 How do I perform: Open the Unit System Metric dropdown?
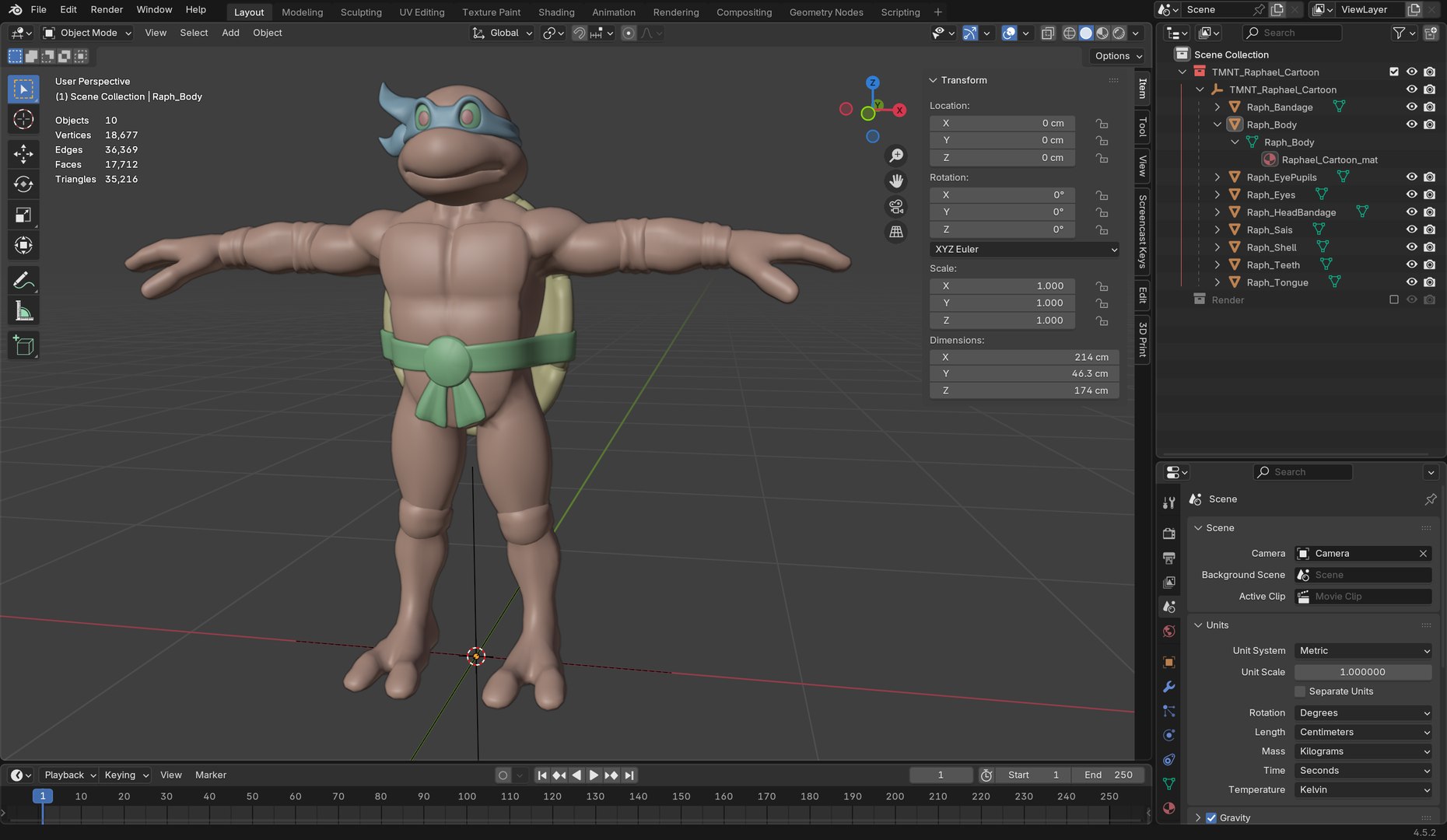(x=1364, y=651)
